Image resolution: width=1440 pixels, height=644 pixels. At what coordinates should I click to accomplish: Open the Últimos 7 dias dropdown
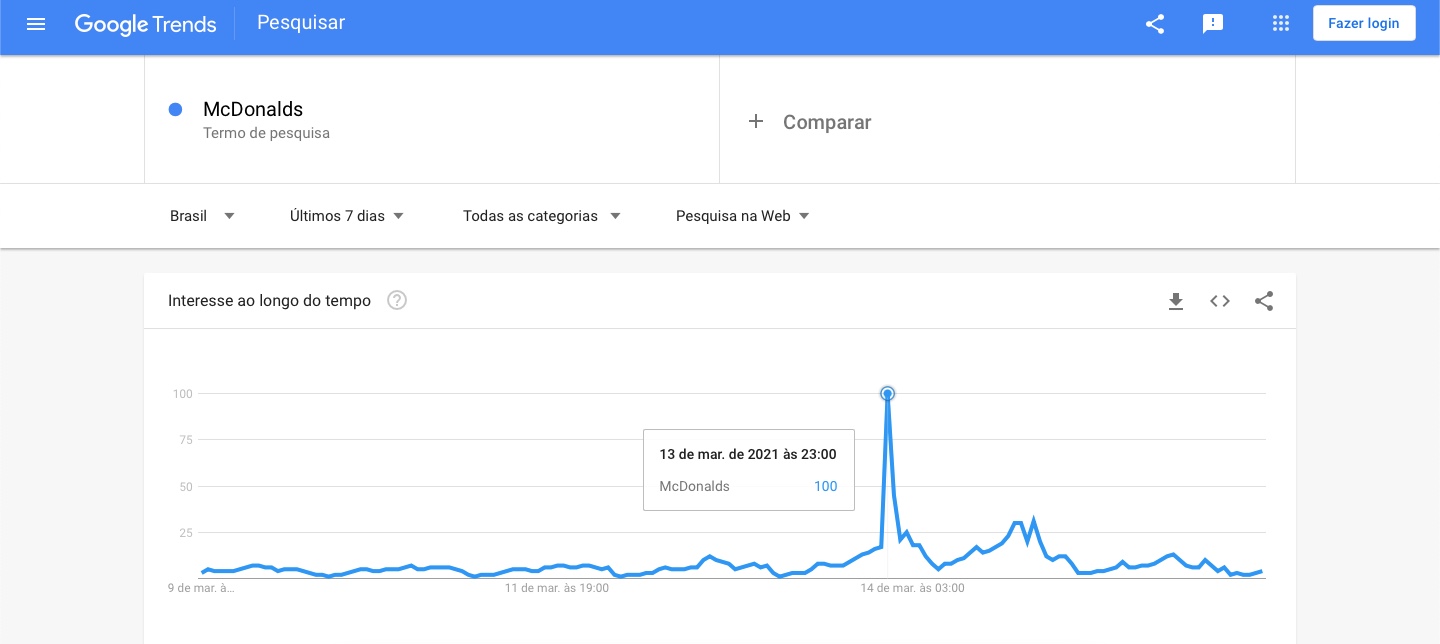point(347,216)
